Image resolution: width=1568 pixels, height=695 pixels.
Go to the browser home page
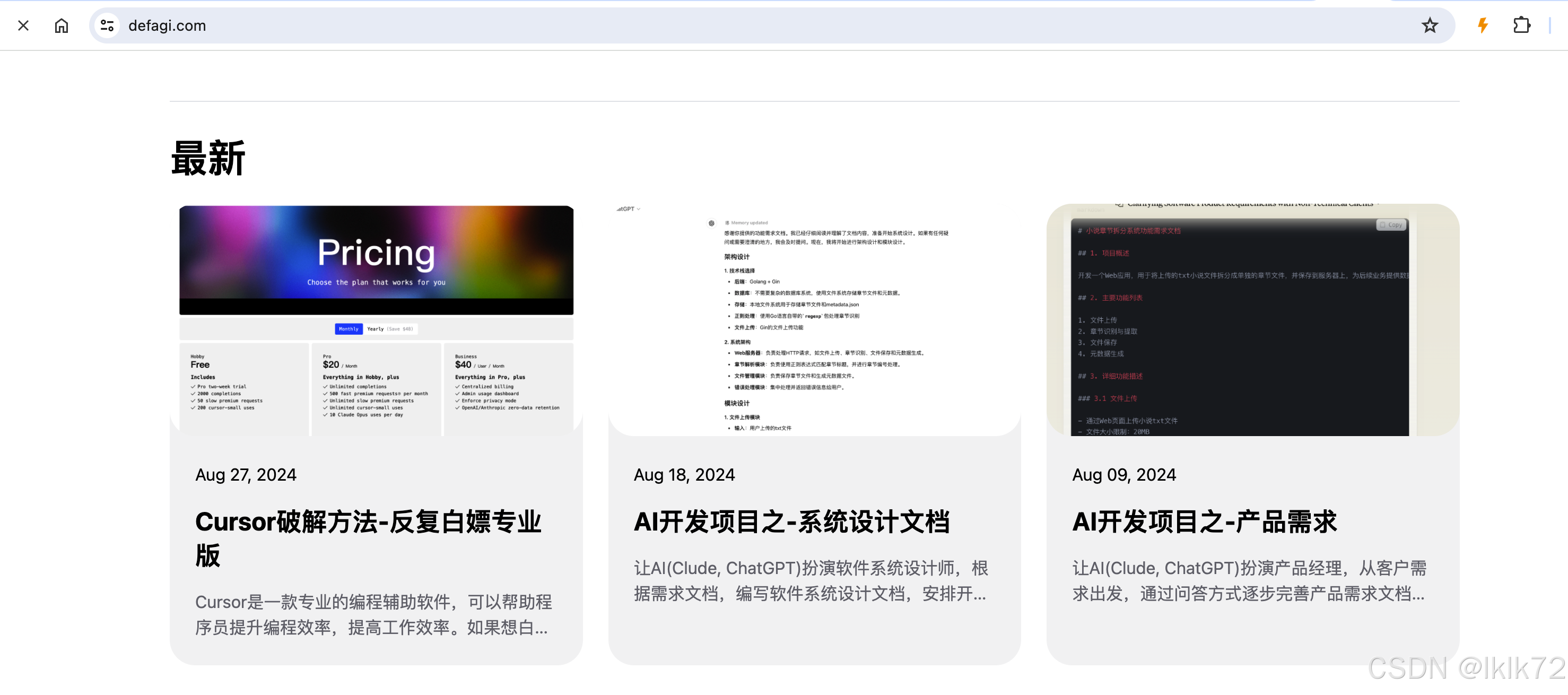tap(62, 25)
